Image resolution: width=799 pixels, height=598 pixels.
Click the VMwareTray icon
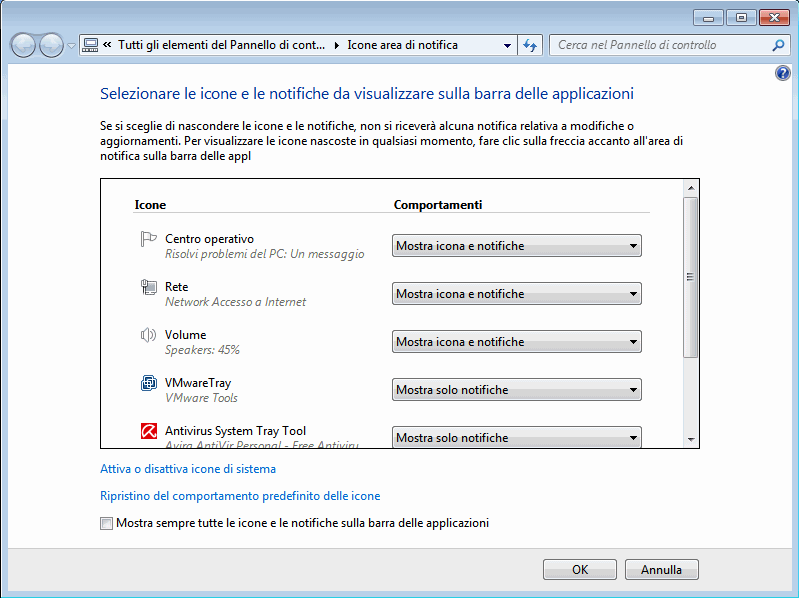[149, 383]
